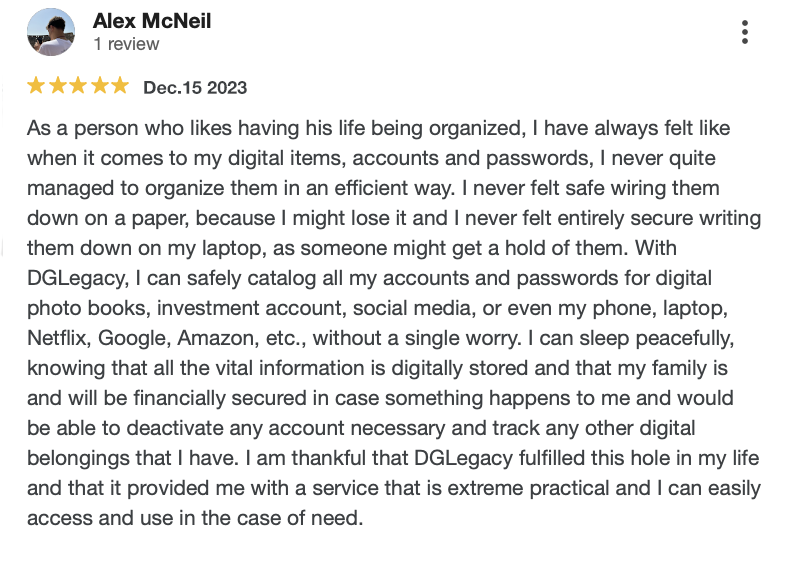The width and height of the screenshot is (786, 562).
Task: Click the third gold rating star
Action: [x=78, y=86]
